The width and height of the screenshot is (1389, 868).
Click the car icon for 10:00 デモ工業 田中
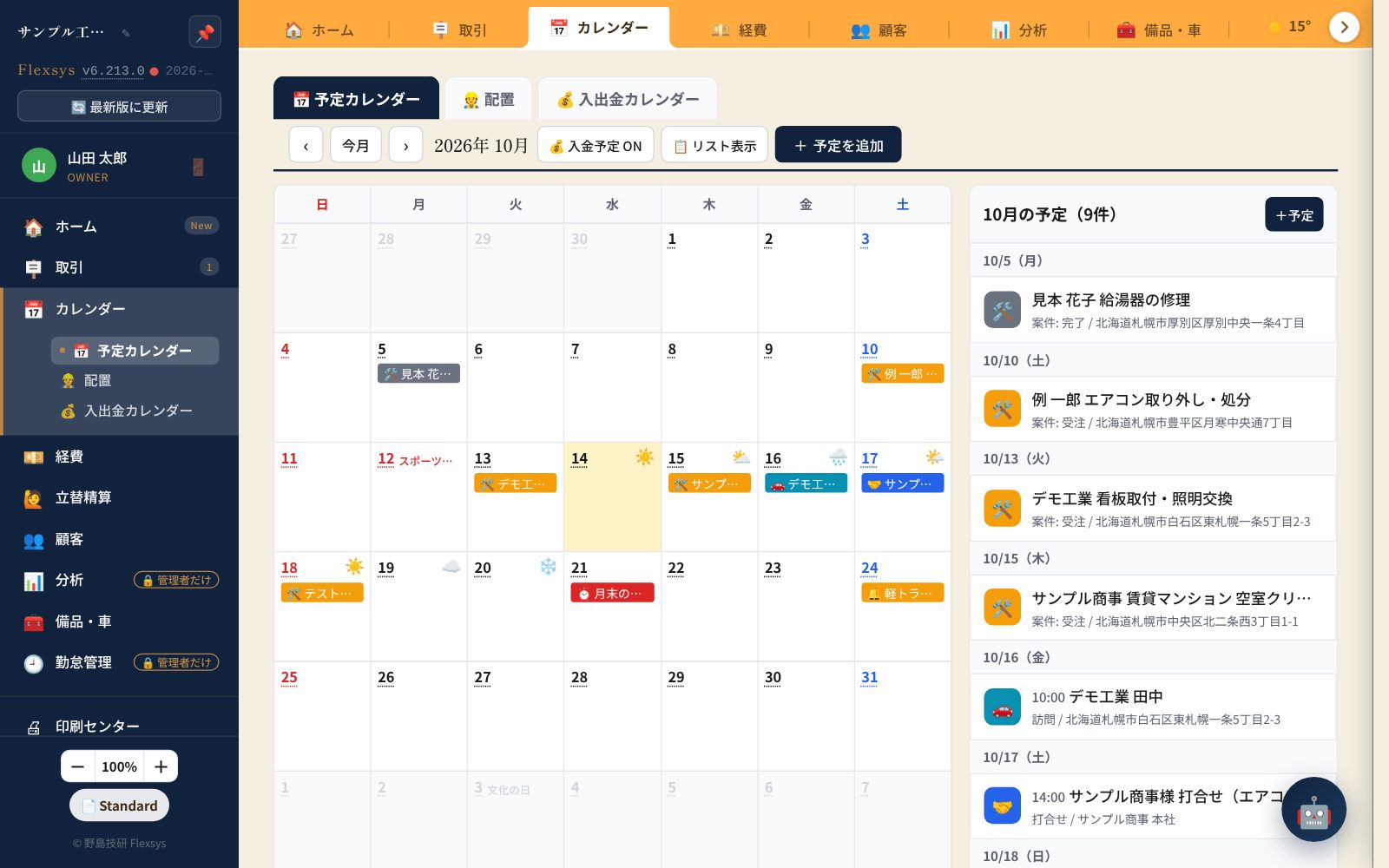1002,707
